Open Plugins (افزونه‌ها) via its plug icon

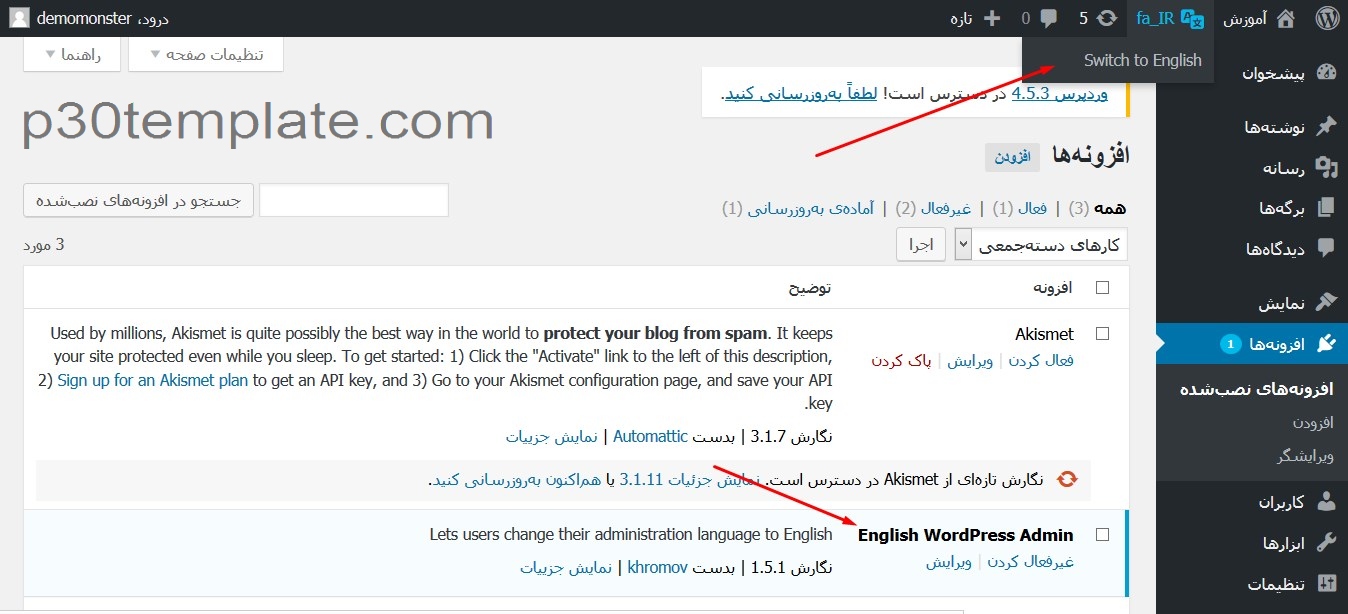tap(1326, 344)
